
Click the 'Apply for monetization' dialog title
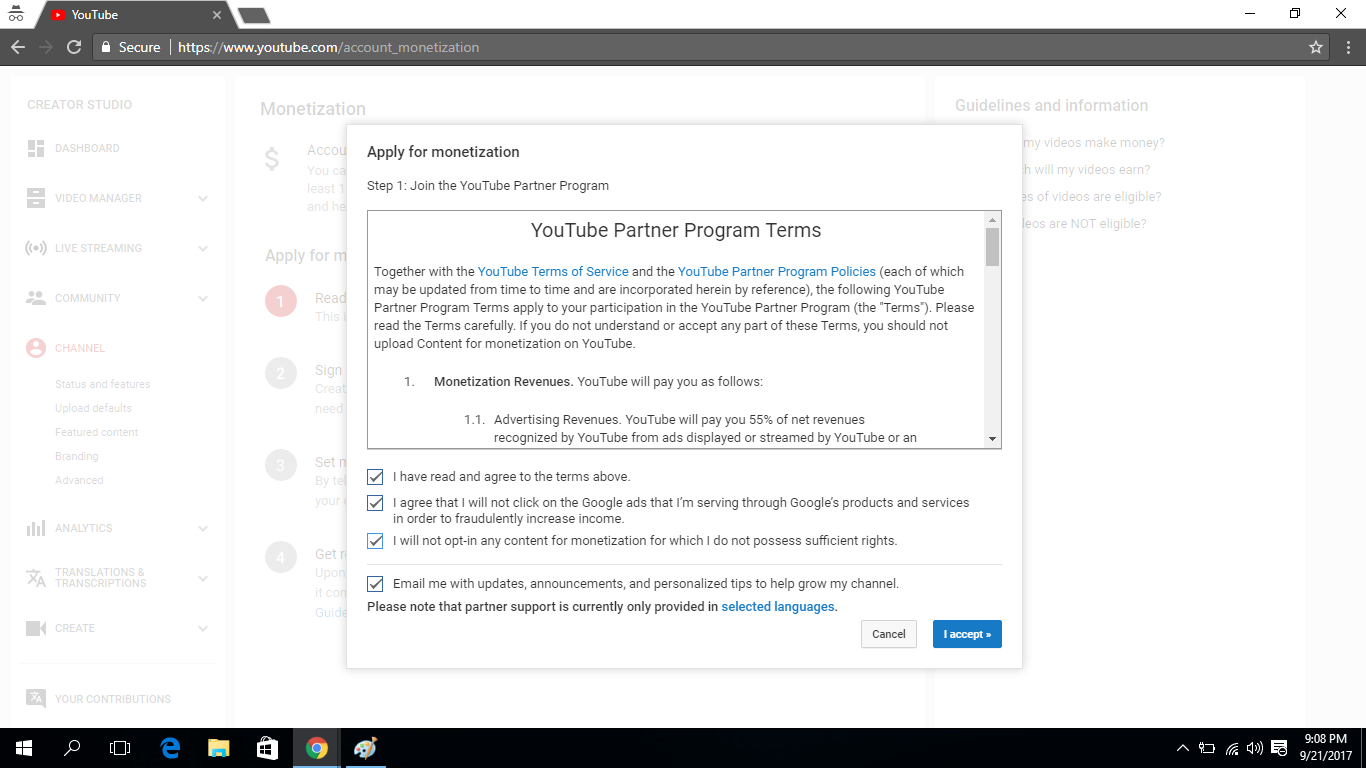click(x=443, y=152)
